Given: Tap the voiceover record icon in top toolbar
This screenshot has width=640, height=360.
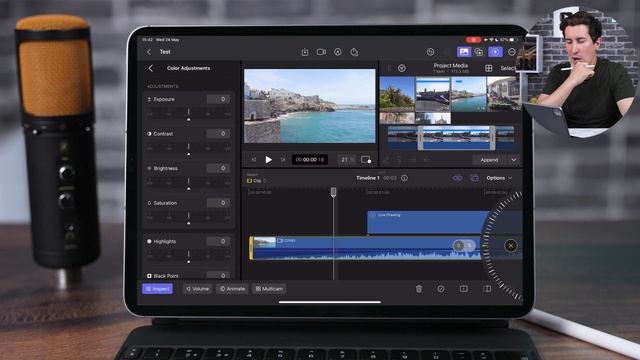Looking at the screenshot, I should pyautogui.click(x=338, y=52).
